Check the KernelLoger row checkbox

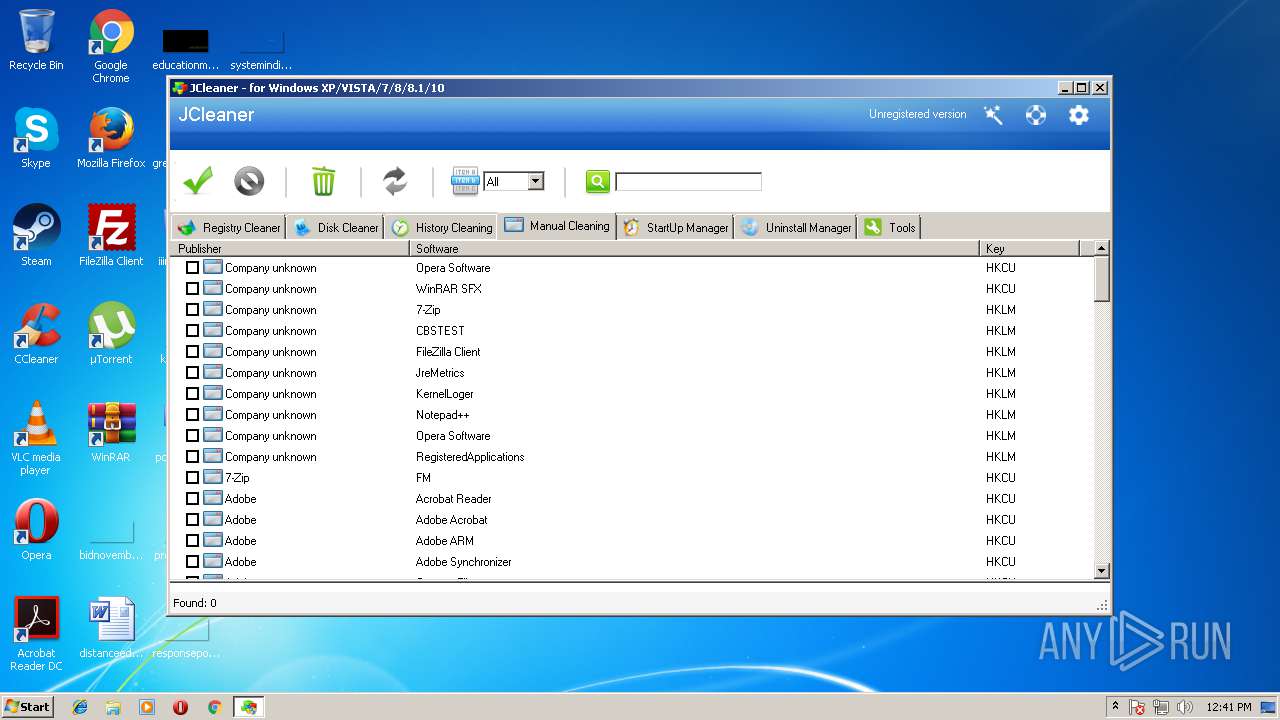(192, 394)
